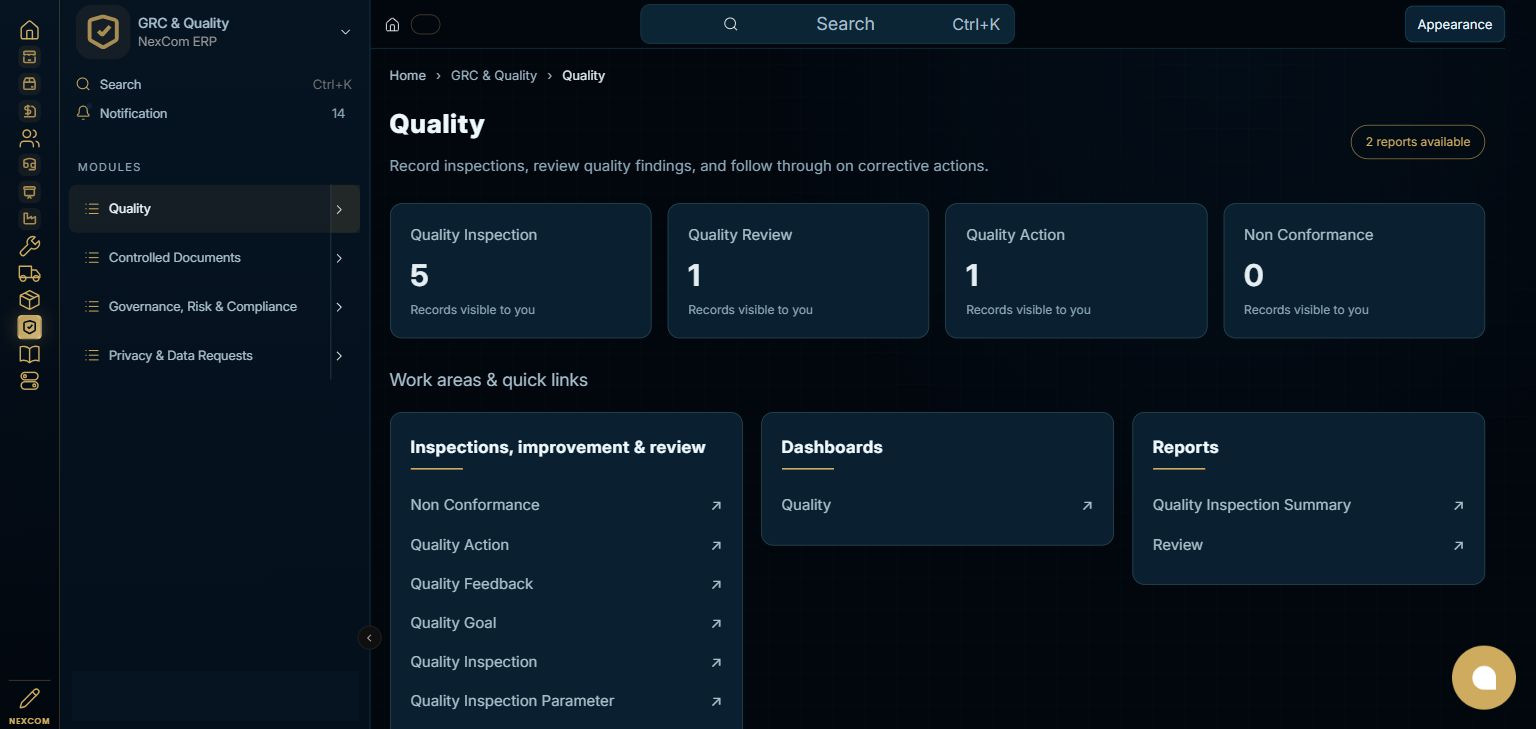Open the factory manufacturing module icon
1536x729 pixels.
pos(30,219)
